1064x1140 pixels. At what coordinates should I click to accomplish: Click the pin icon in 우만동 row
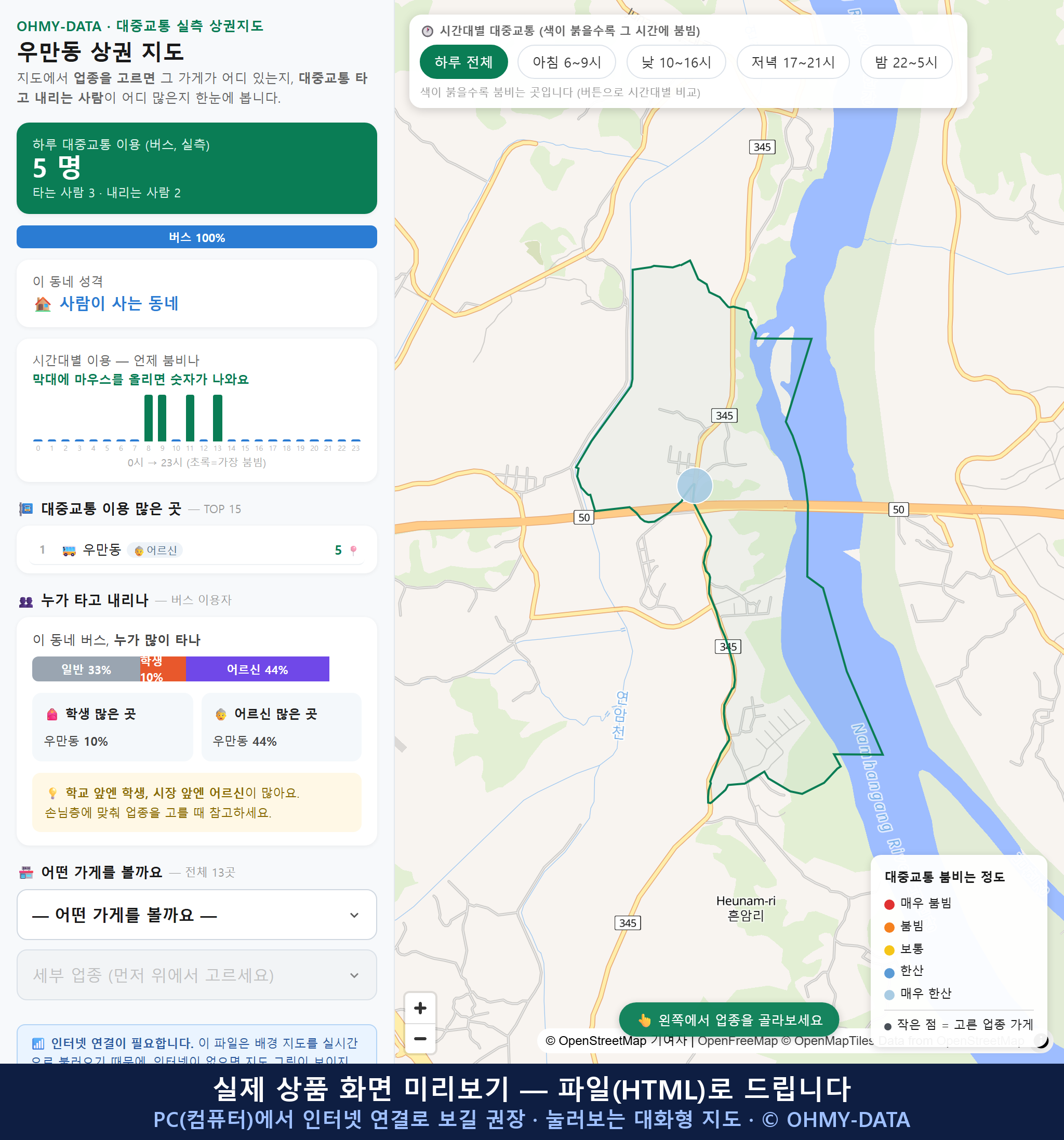point(353,551)
